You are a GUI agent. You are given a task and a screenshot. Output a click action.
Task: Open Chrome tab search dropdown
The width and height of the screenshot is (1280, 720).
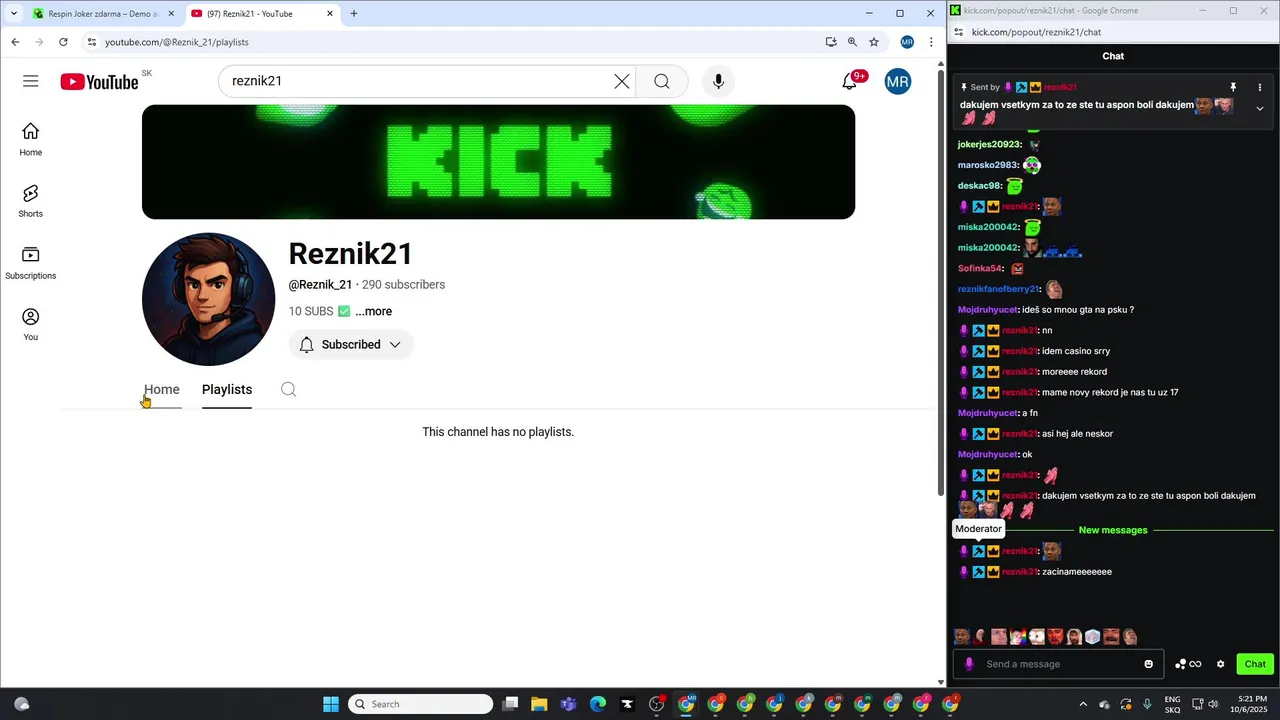point(13,13)
